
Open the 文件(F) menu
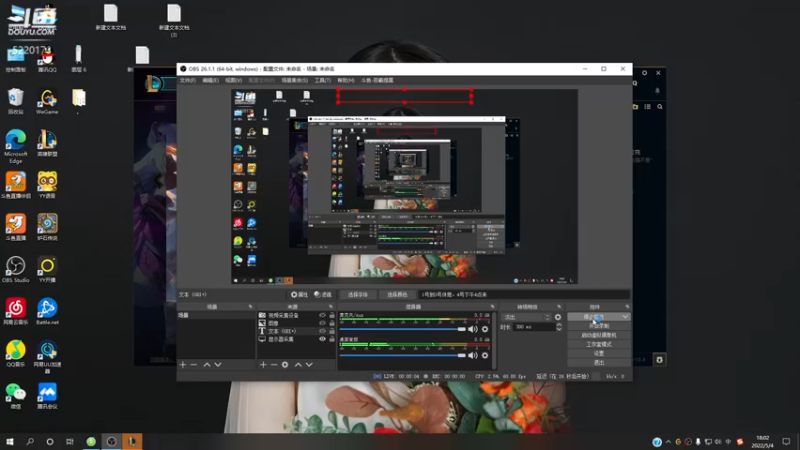(187, 80)
